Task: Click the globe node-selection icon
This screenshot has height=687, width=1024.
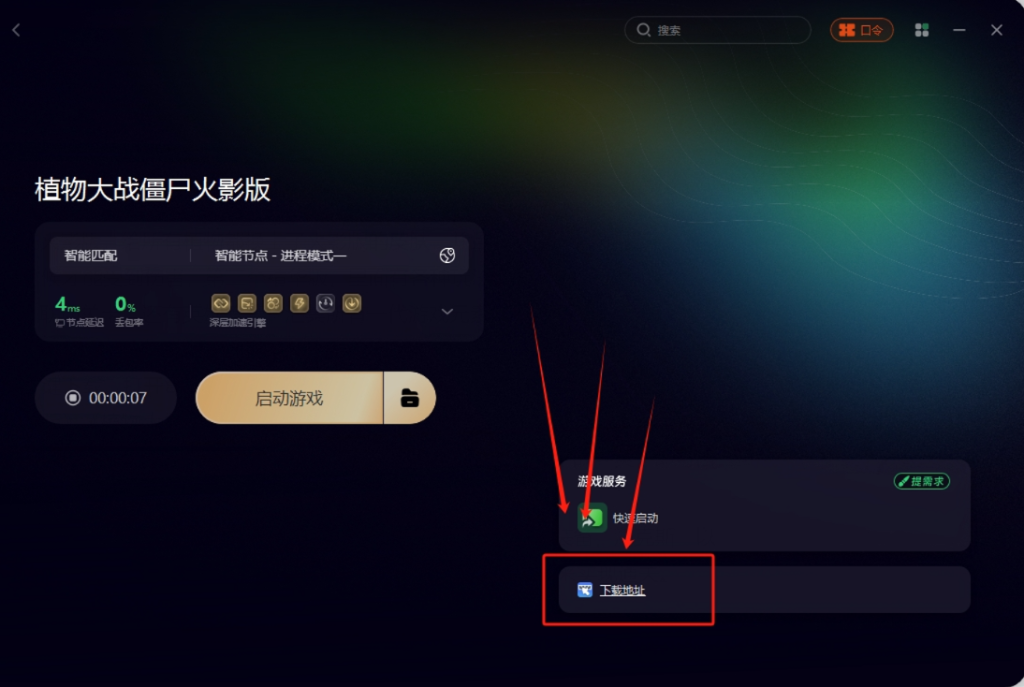Action: pos(447,255)
